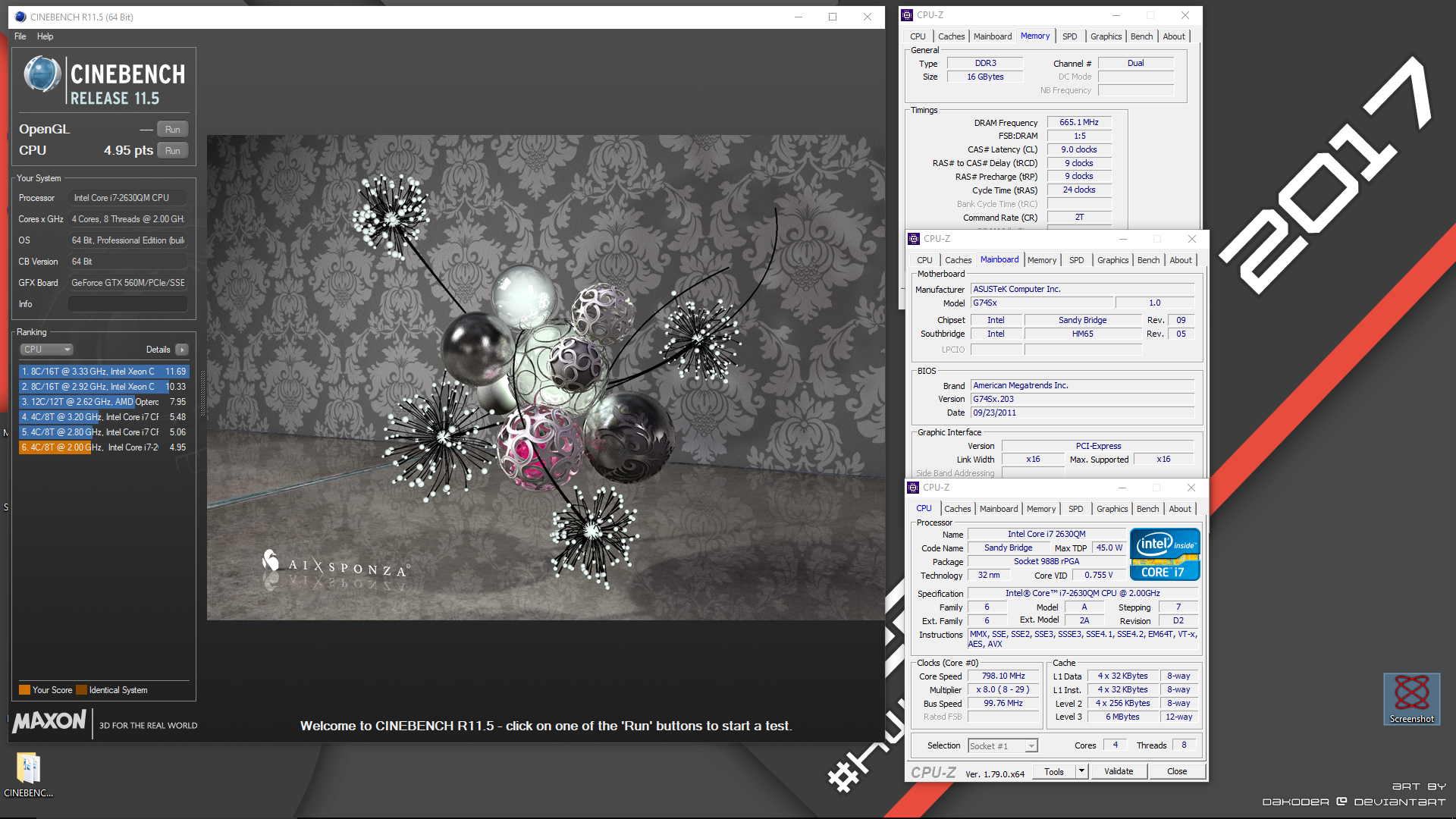The width and height of the screenshot is (1456, 819).
Task: Click the rendered benchmark scene image
Action: point(545,378)
